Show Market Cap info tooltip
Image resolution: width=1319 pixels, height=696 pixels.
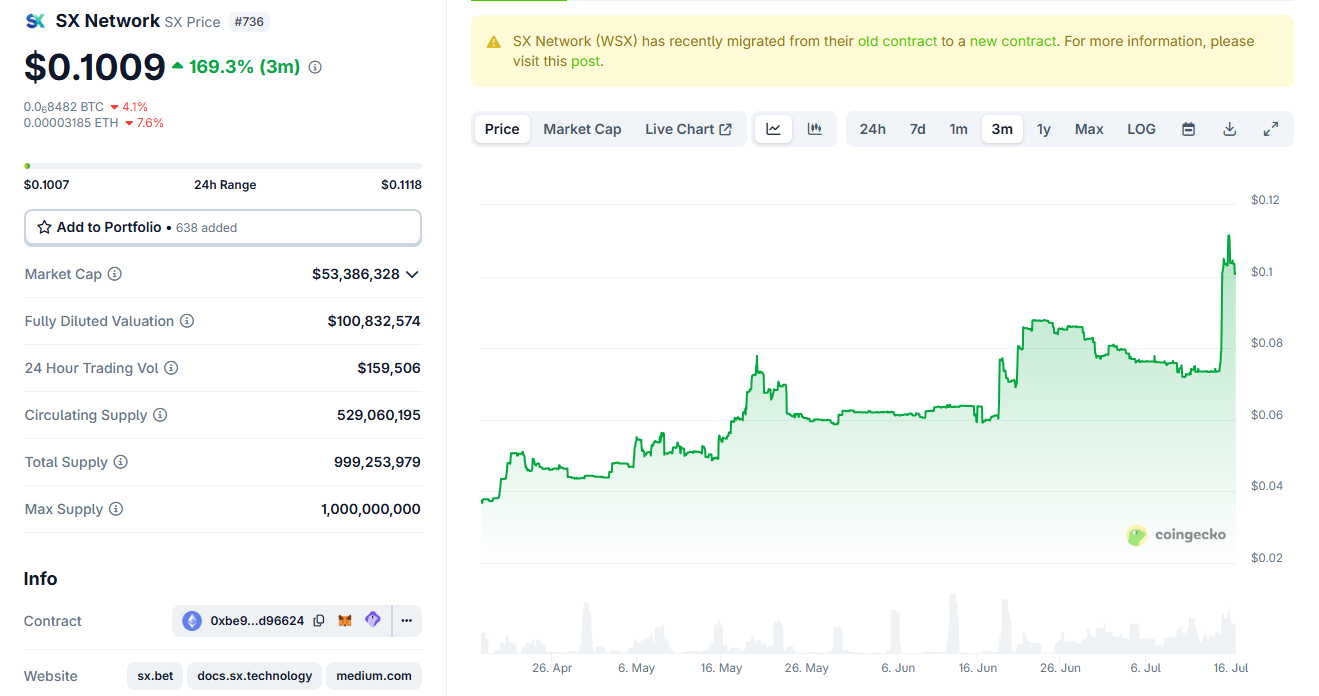click(x=114, y=274)
